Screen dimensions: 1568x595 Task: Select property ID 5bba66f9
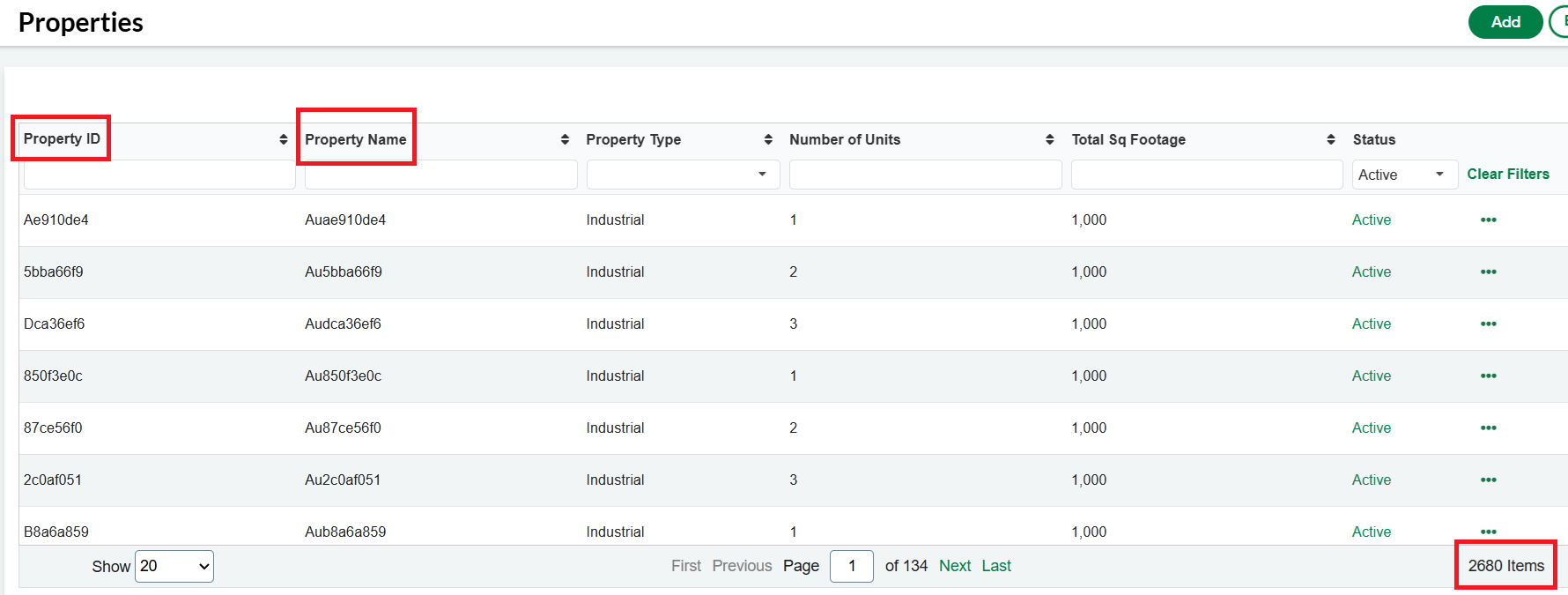coord(54,271)
